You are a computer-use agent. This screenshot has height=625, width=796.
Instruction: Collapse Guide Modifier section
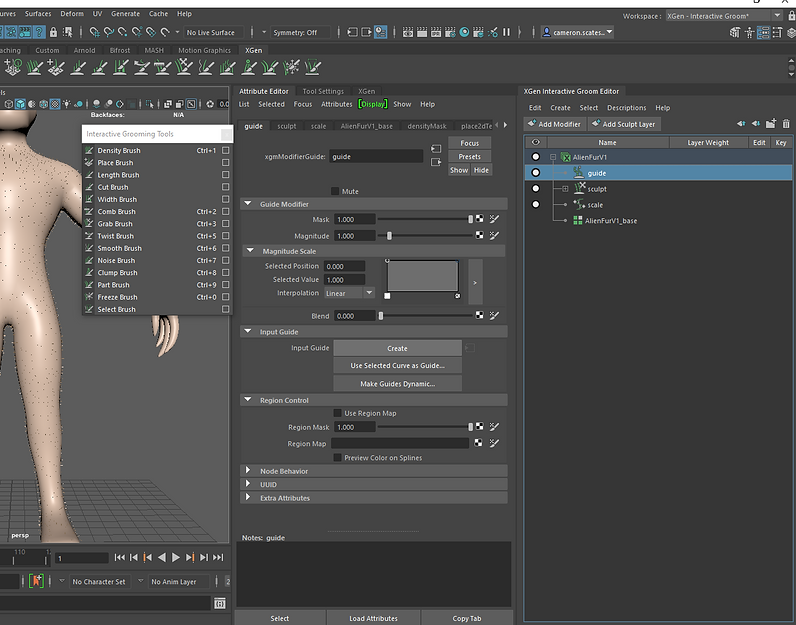pyautogui.click(x=248, y=204)
